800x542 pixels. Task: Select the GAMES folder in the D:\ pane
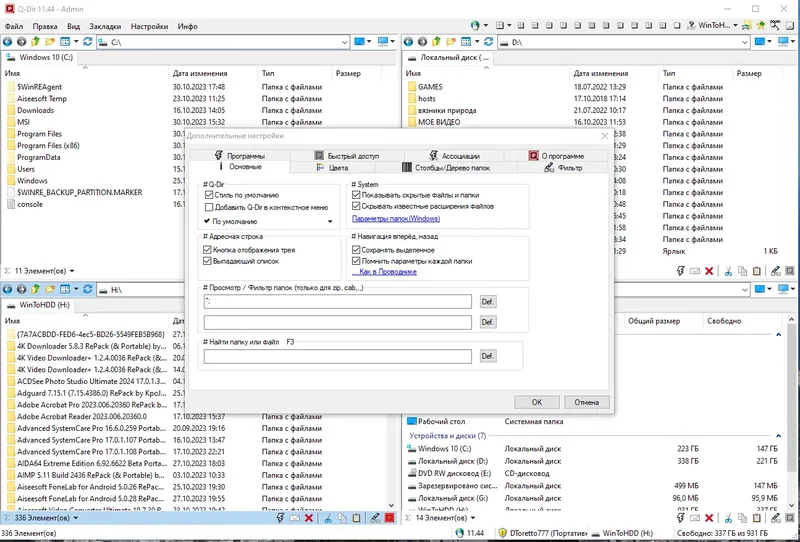click(x=430, y=87)
